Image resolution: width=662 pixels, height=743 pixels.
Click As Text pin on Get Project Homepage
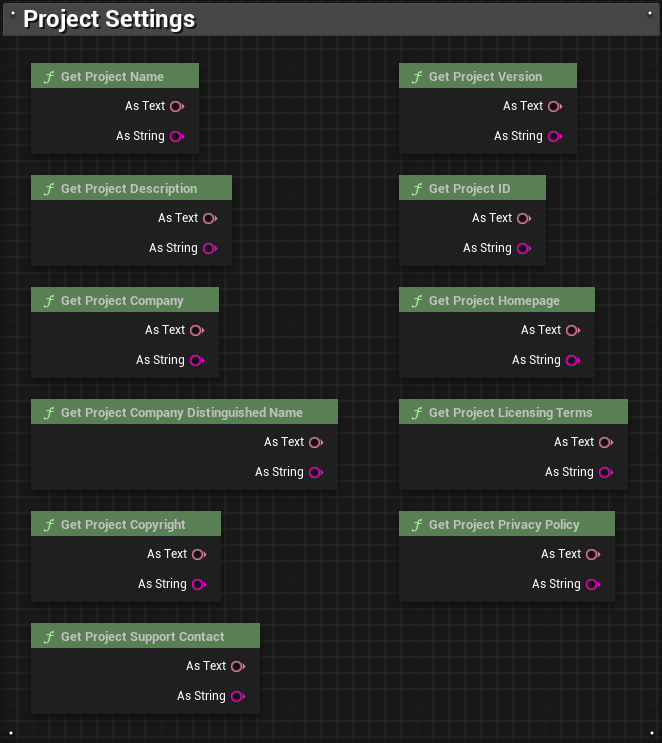(x=573, y=330)
